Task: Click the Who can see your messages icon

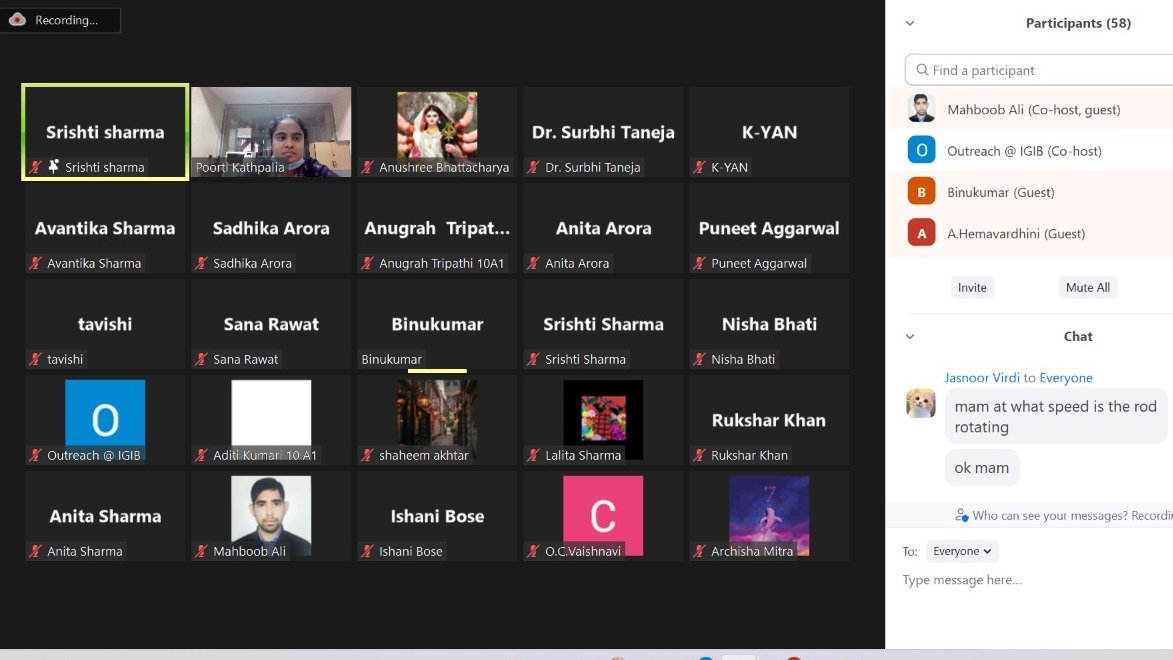Action: [x=961, y=515]
